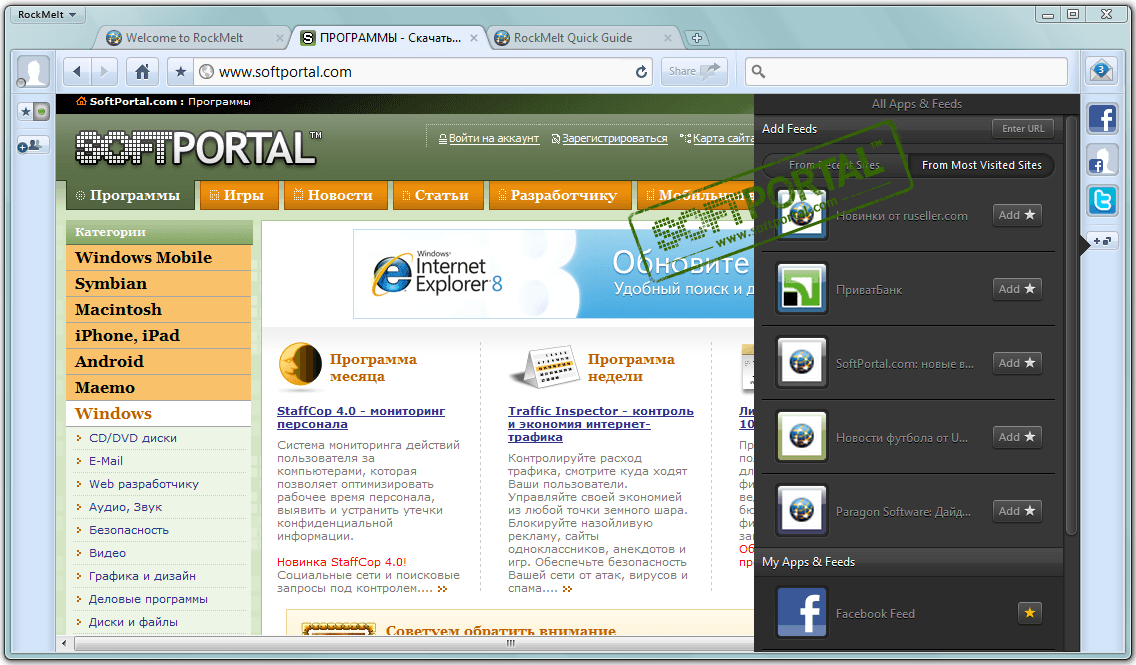
Task: Click the Internet Explorer 8 banner
Action: click(554, 274)
